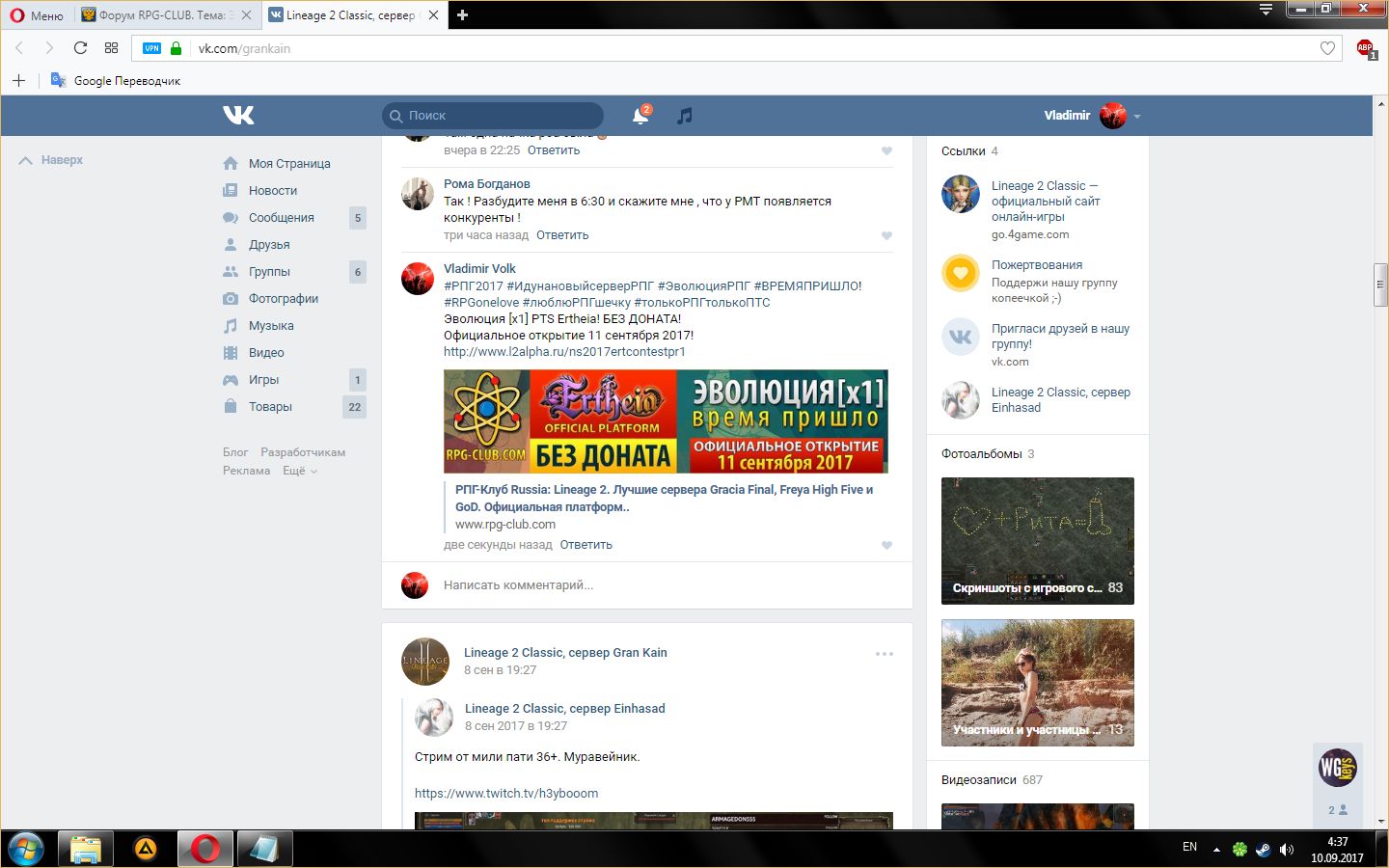Screen dimensions: 1389x868
Task: Close the Lineage 2 Classic tab
Action: 433,15
